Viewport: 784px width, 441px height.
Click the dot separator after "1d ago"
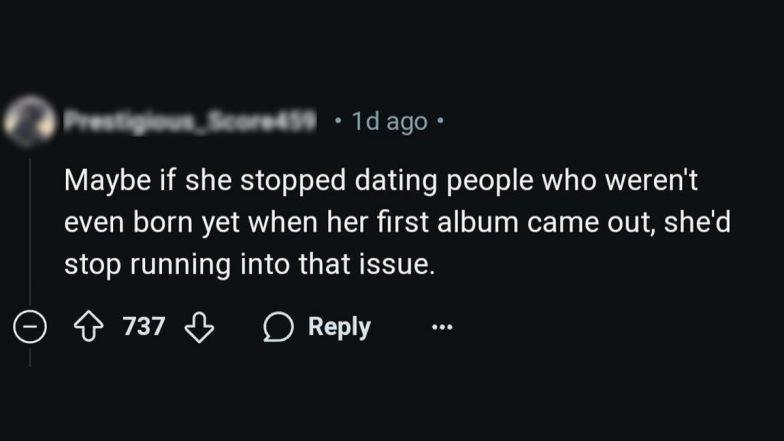tap(440, 122)
